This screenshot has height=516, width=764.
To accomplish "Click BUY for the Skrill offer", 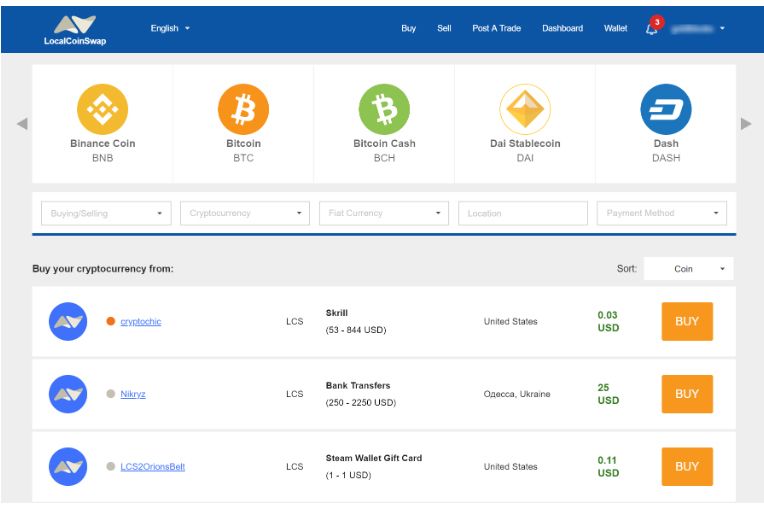I will [687, 321].
